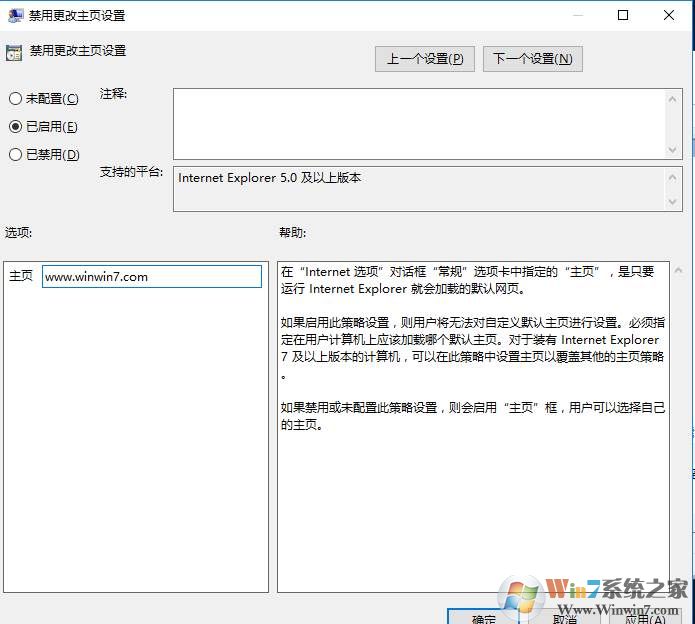Click the 帮助: label
Image resolution: width=695 pixels, height=624 pixels.
(292, 232)
